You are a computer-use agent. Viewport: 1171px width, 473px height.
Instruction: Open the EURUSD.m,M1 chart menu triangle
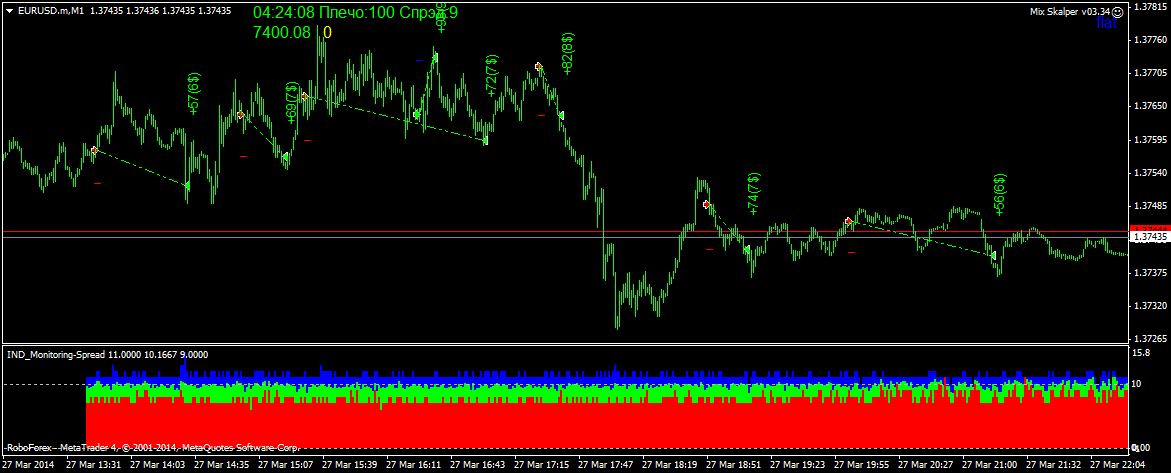tap(8, 11)
